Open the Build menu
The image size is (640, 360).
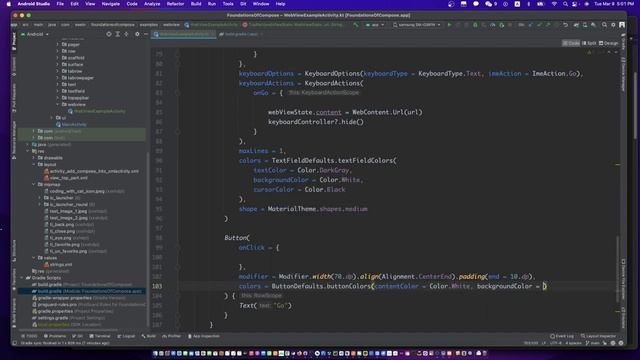click(196, 4)
